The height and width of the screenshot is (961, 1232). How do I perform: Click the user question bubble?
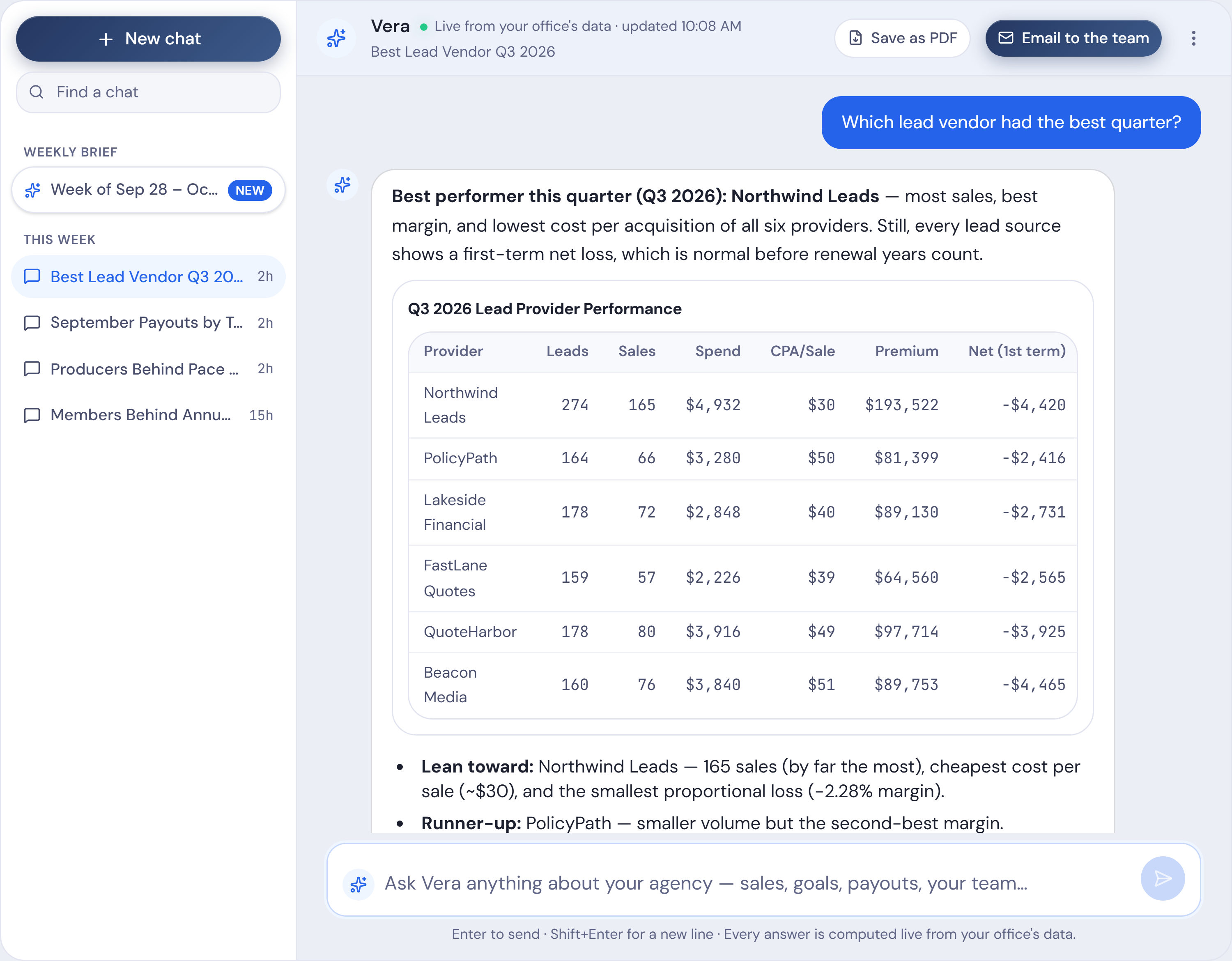tap(1011, 122)
